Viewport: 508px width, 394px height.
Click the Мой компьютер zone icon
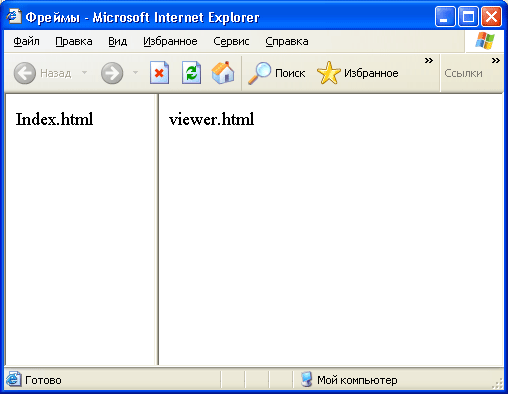tap(306, 379)
